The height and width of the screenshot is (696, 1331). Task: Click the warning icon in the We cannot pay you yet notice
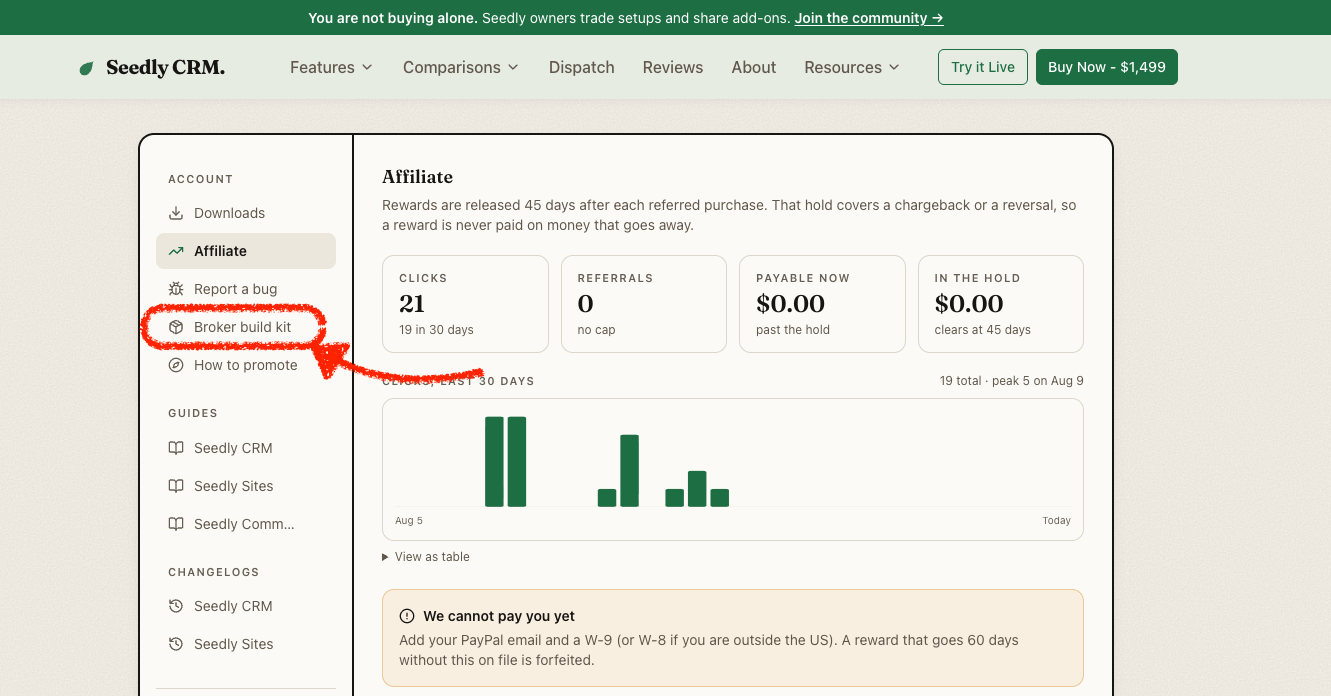point(407,616)
